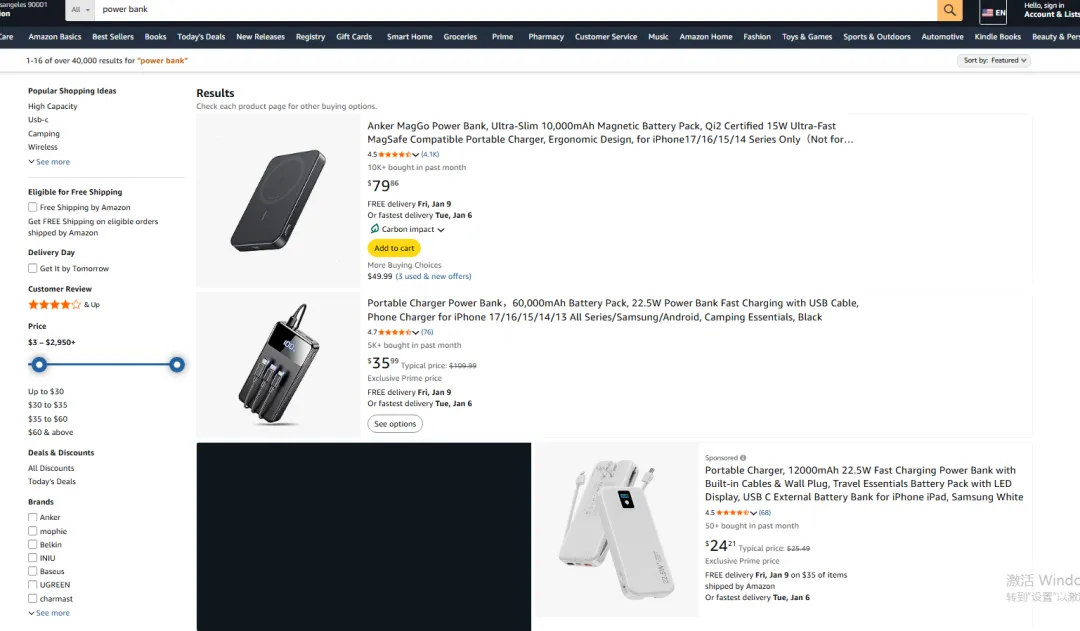This screenshot has width=1080, height=631.
Task: Click the US flag language icon
Action: [988, 12]
